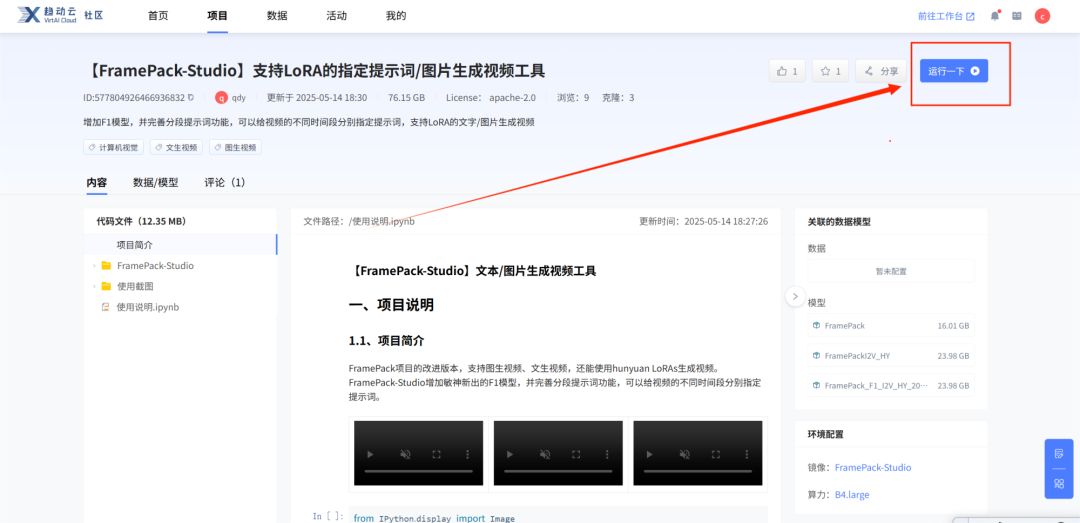This screenshot has width=1080, height=523.
Task: Click the cube icon beside FramePack model
Action: click(x=816, y=325)
